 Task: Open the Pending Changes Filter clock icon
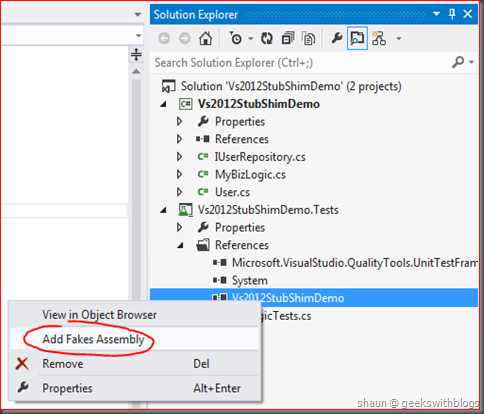click(236, 38)
